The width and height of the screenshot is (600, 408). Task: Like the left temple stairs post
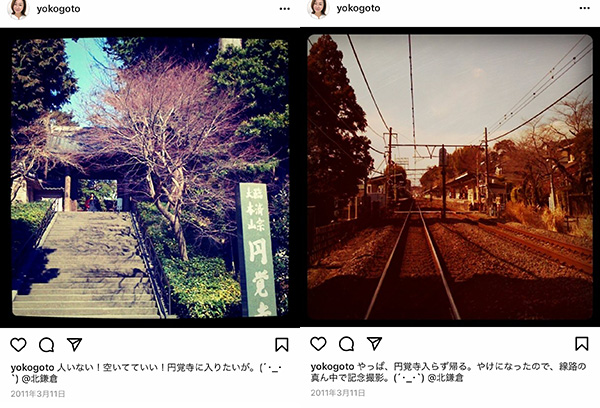click(18, 345)
